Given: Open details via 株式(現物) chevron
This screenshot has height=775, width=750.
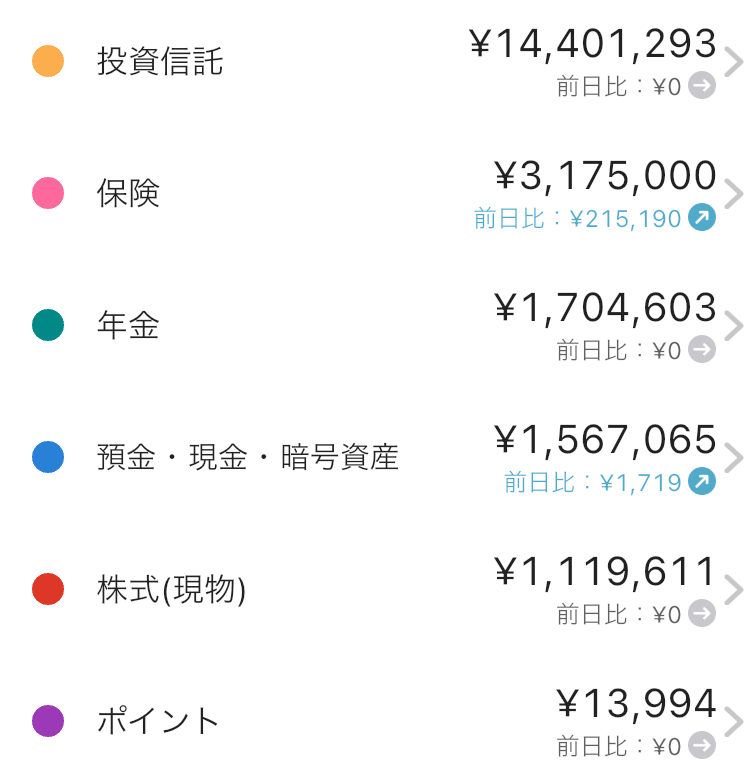Looking at the screenshot, I should [x=734, y=590].
